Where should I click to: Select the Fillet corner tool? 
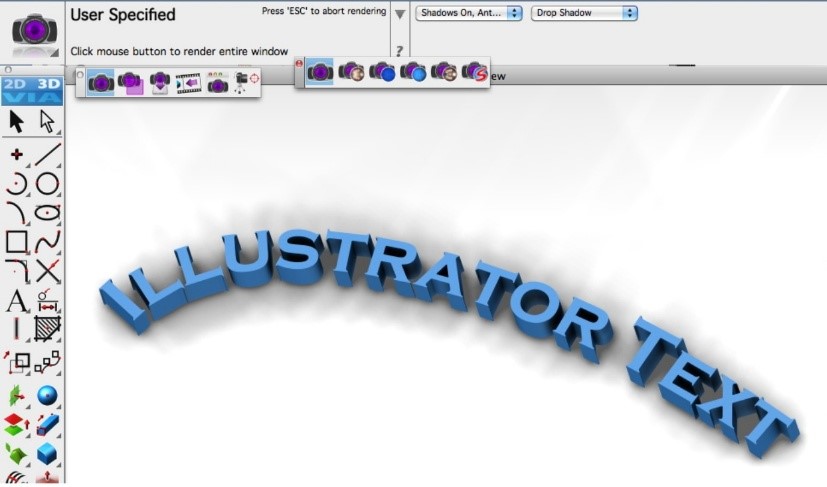17,271
